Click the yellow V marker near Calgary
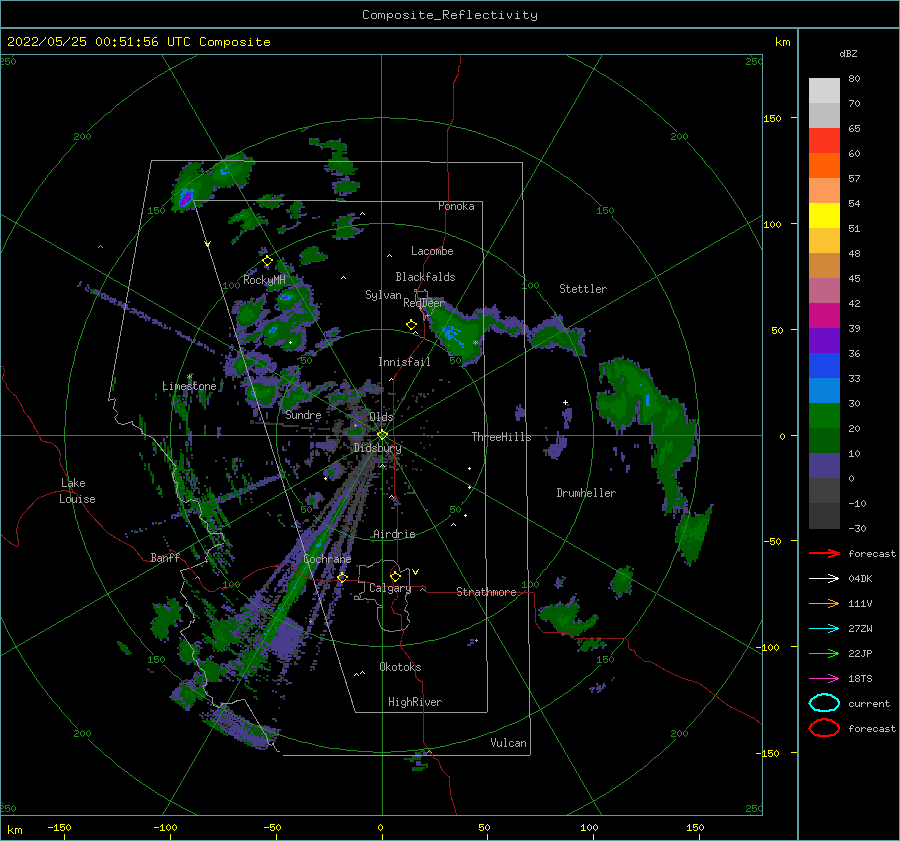This screenshot has height=841, width=900. (x=415, y=572)
